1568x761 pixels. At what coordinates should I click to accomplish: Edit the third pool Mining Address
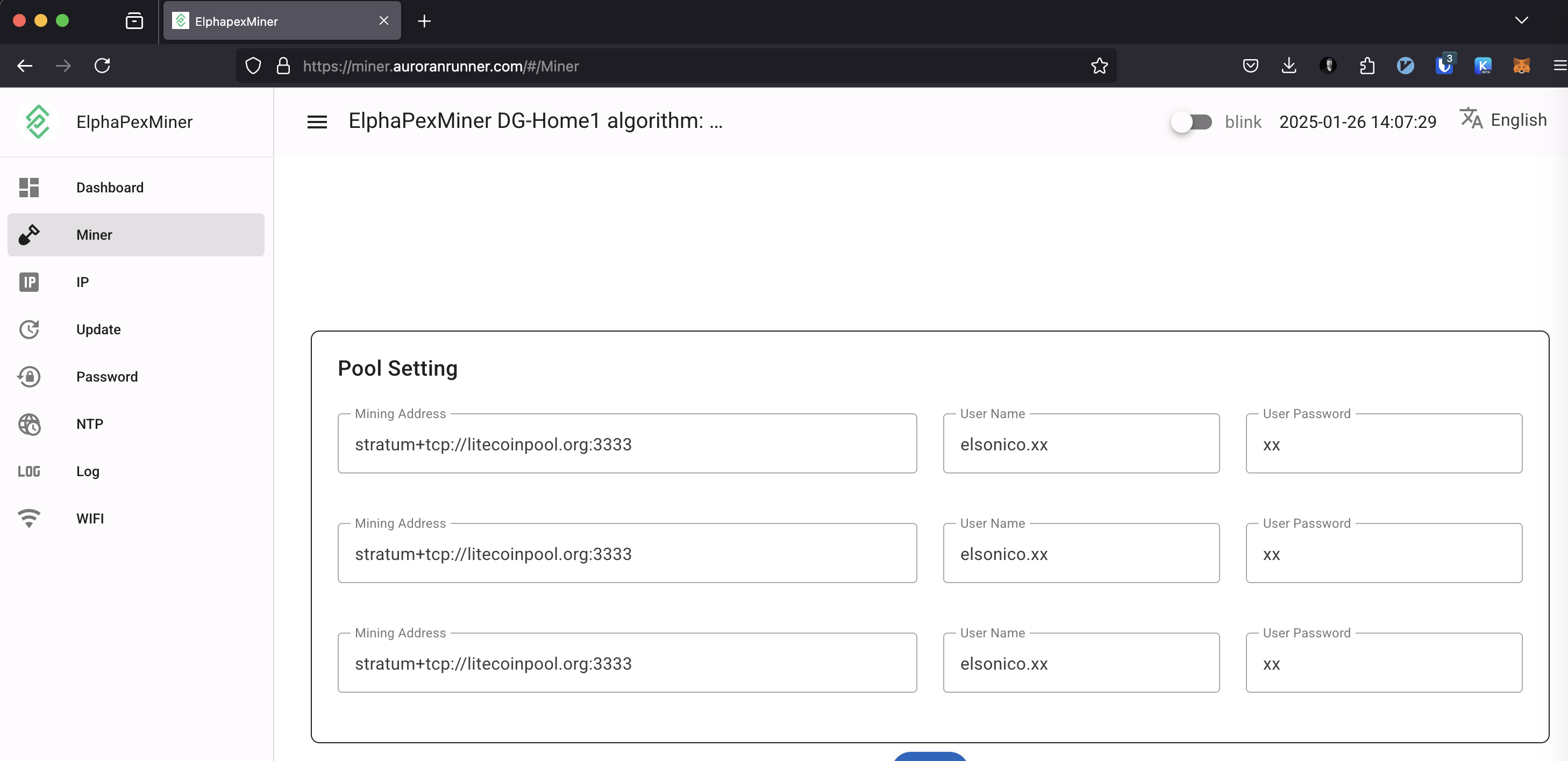627,663
